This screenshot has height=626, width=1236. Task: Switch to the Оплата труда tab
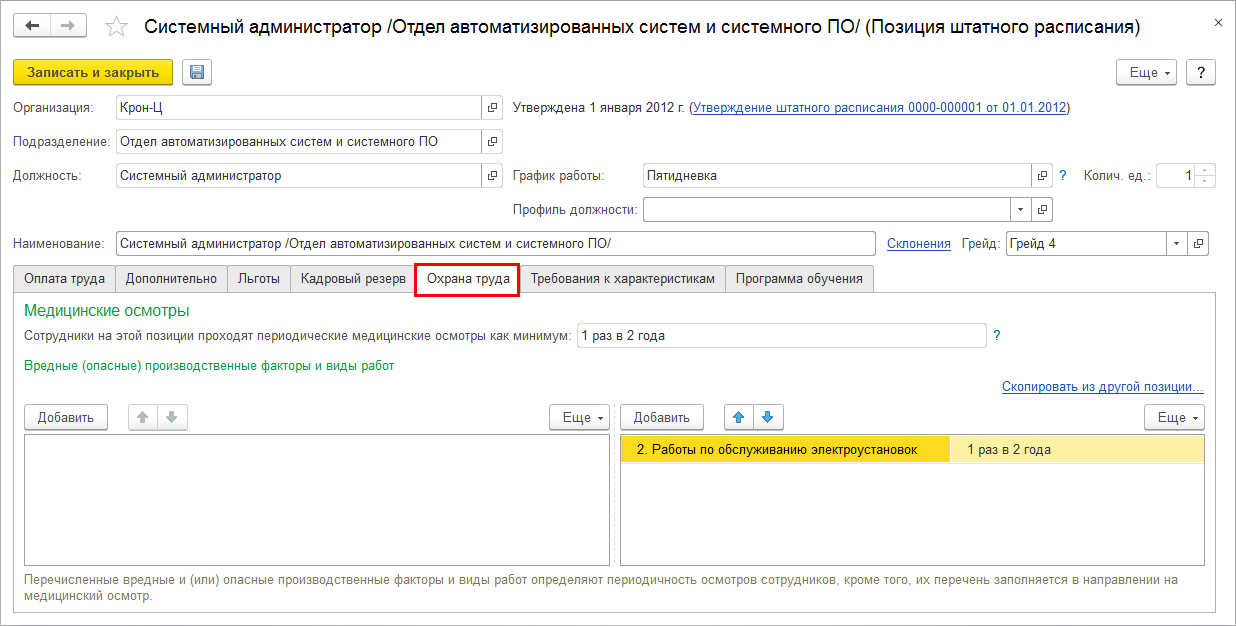64,279
